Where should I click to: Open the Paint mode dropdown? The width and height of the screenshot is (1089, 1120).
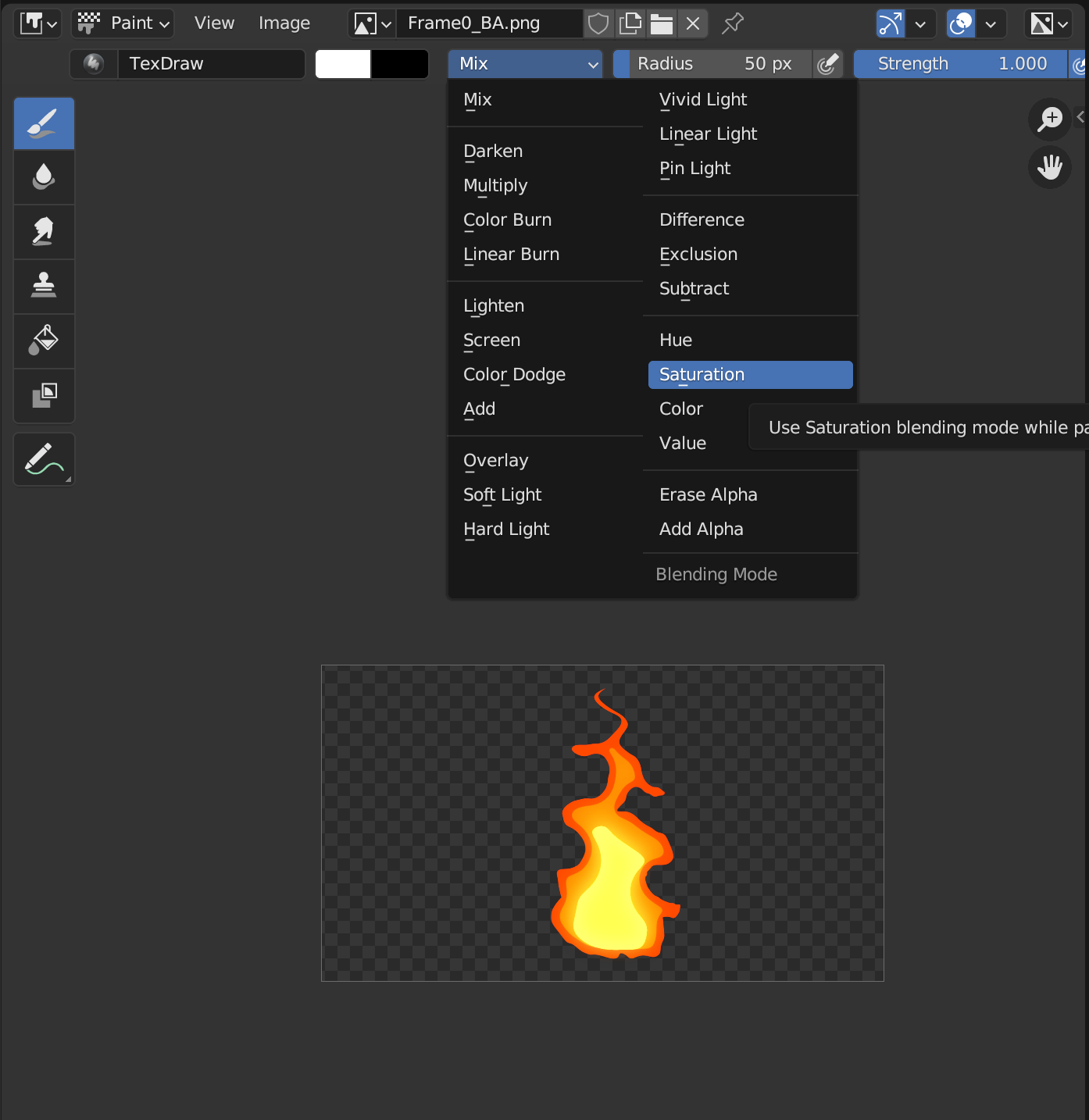tap(123, 23)
